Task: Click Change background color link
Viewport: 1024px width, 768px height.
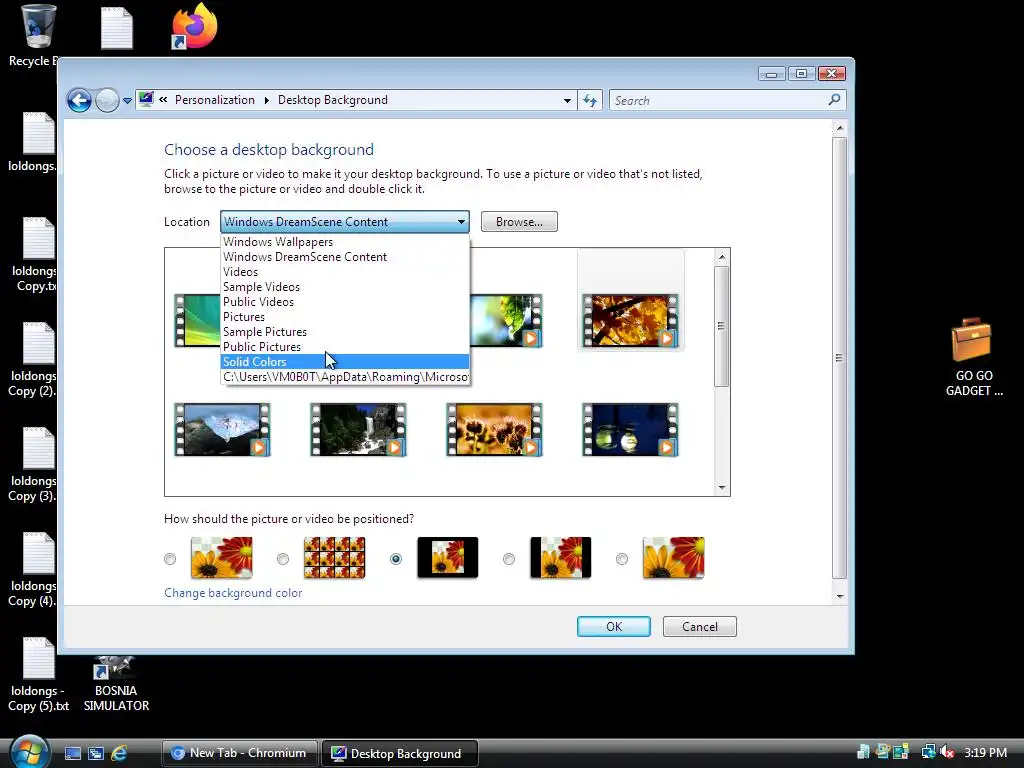Action: 233,593
